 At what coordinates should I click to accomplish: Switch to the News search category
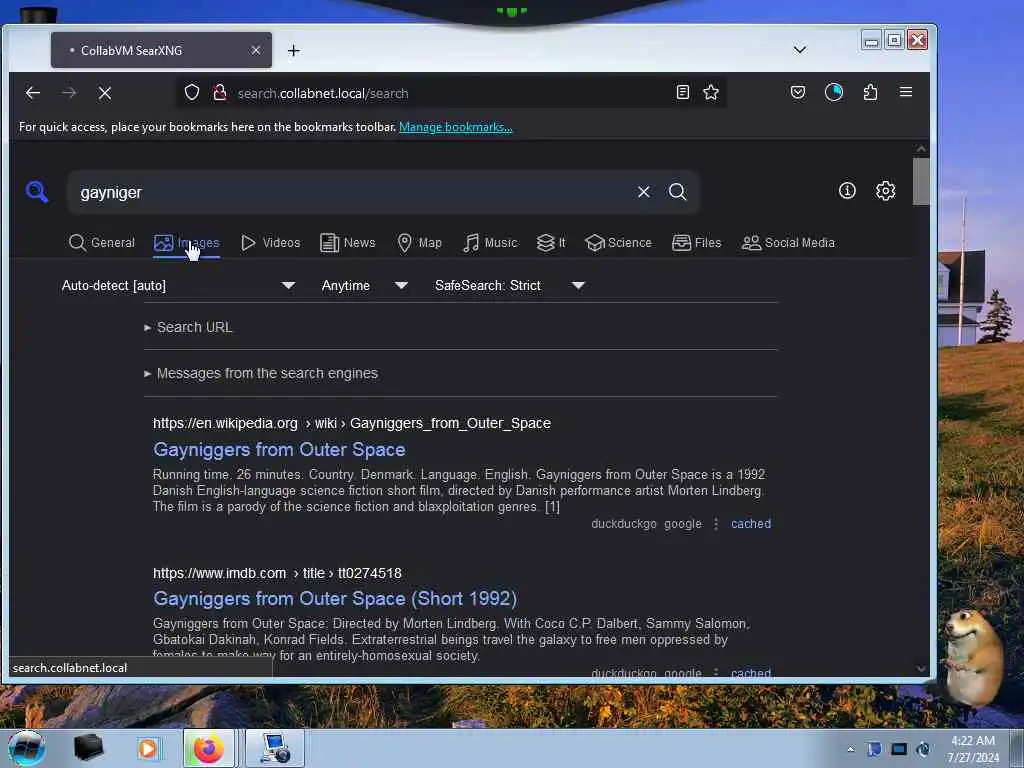tap(347, 243)
